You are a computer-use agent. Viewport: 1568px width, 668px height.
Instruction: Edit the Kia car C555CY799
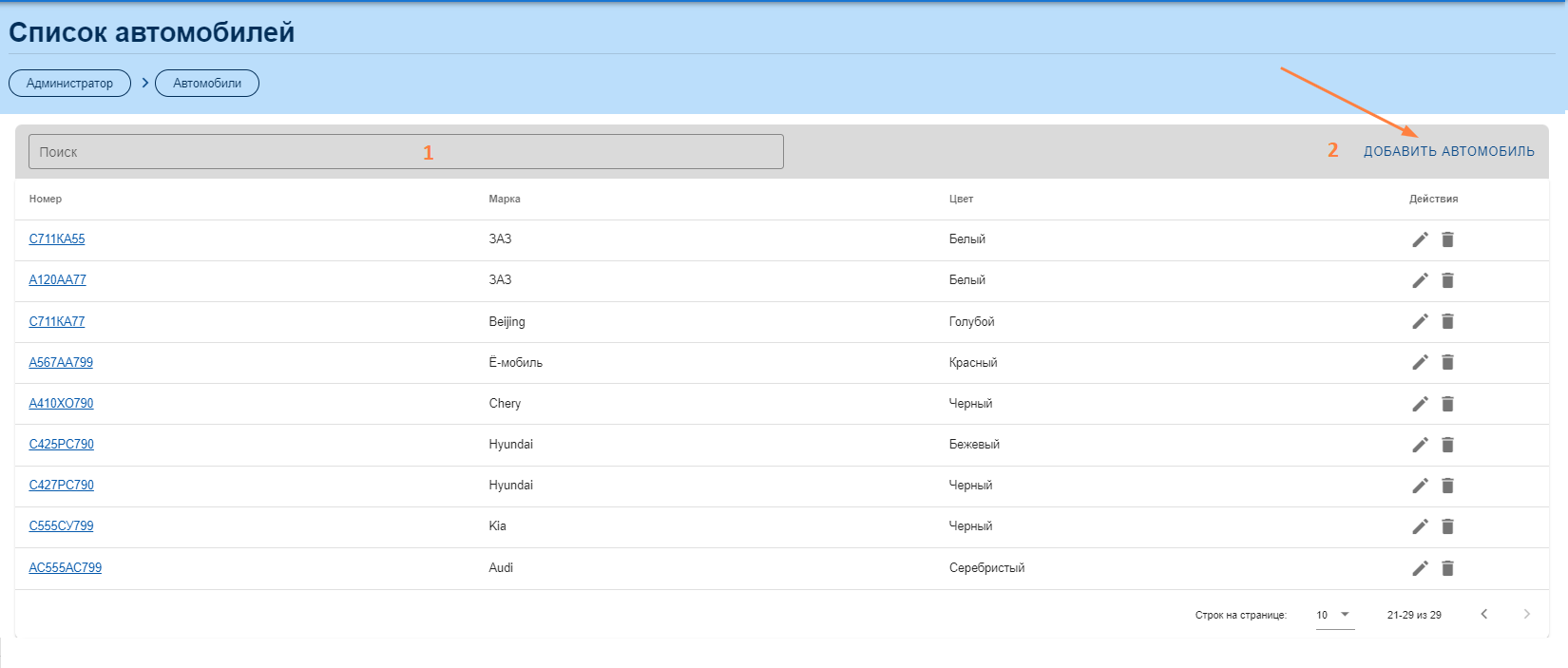click(x=1420, y=526)
